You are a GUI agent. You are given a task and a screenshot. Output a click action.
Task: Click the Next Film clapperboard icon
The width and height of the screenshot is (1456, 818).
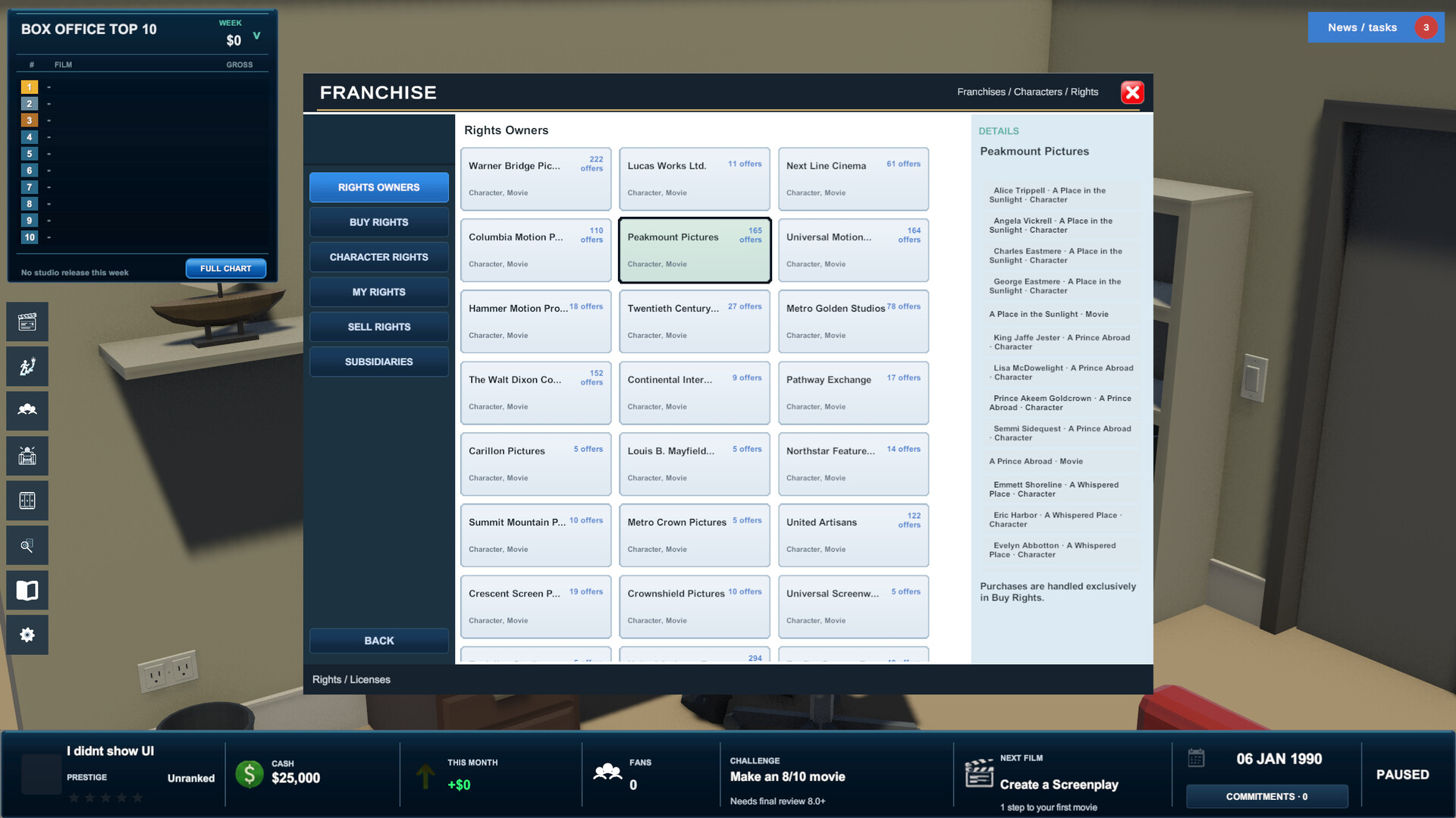(x=978, y=773)
